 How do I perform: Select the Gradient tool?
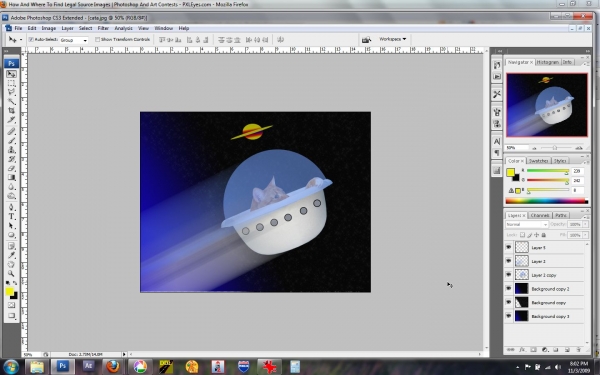click(x=11, y=177)
